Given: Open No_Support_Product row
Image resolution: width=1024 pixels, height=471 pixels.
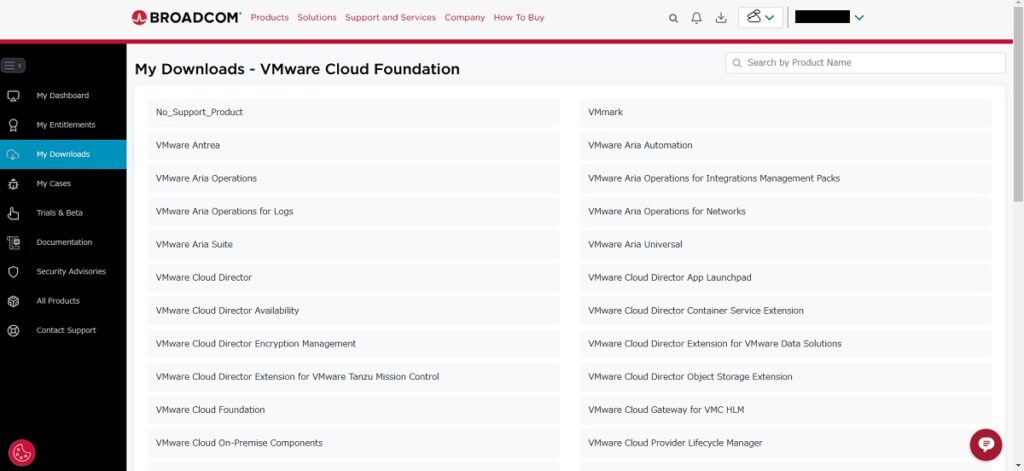Looking at the screenshot, I should (353, 112).
